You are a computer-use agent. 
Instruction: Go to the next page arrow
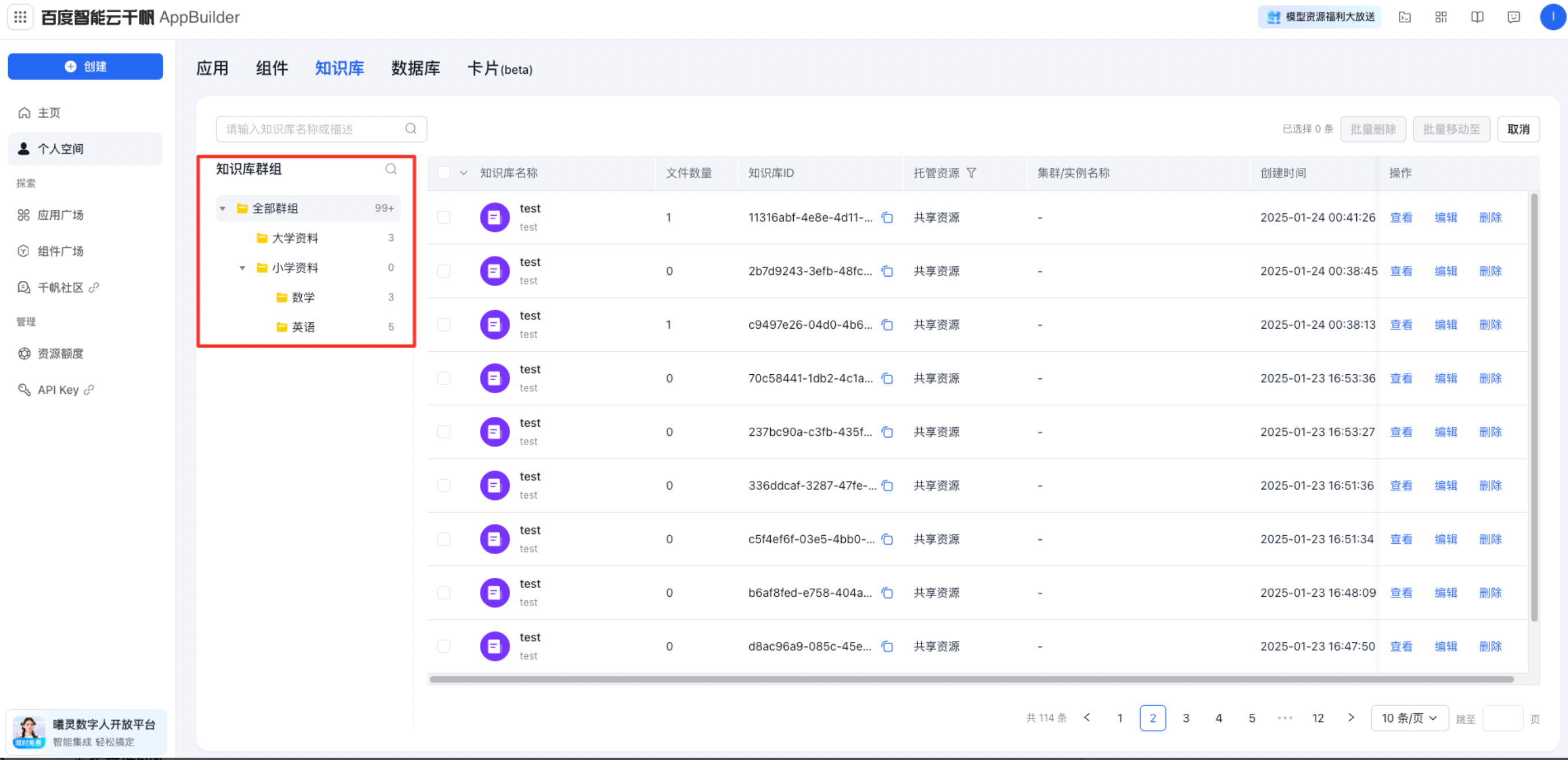point(1351,718)
